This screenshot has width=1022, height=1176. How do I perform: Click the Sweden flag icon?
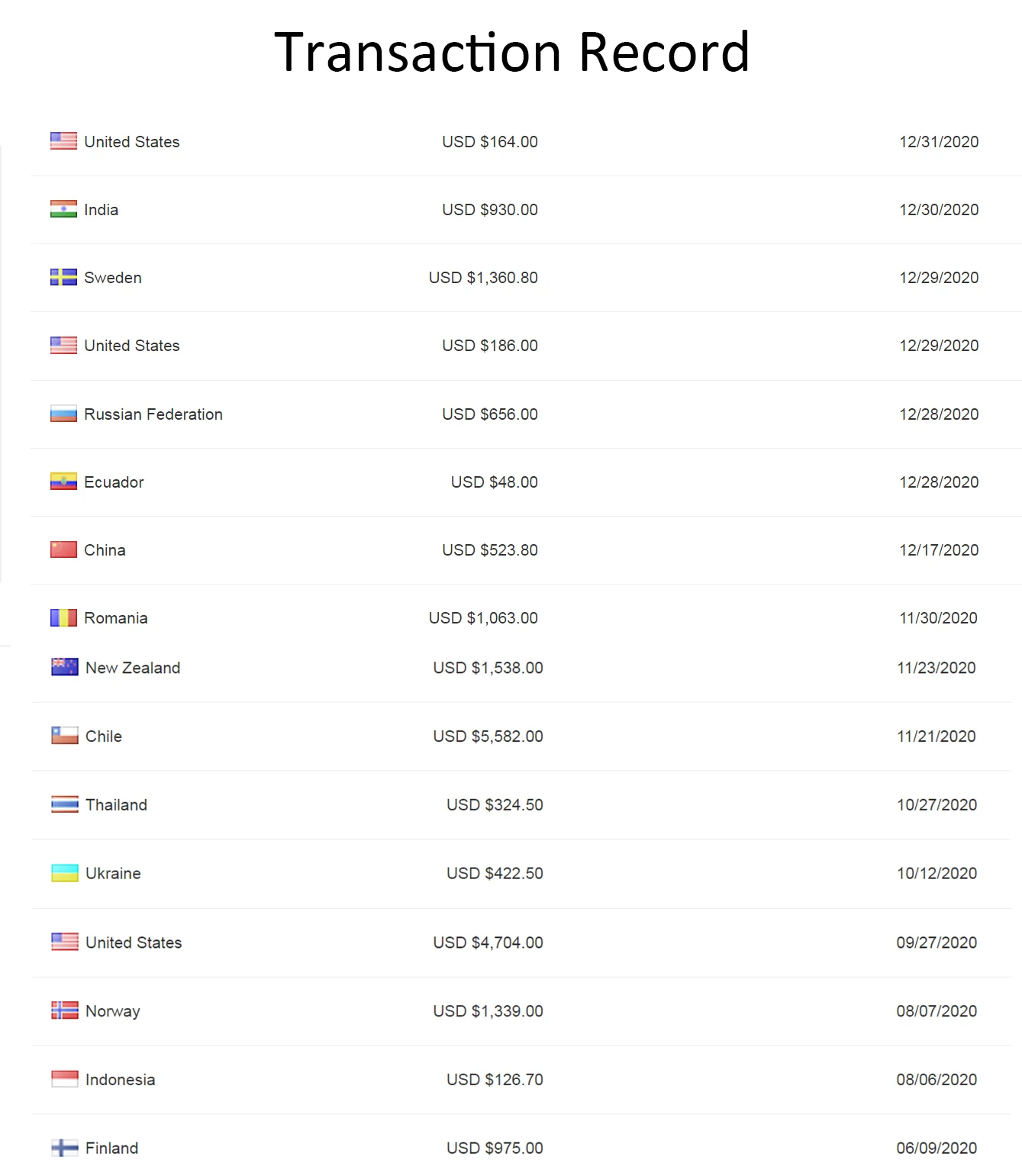(63, 277)
